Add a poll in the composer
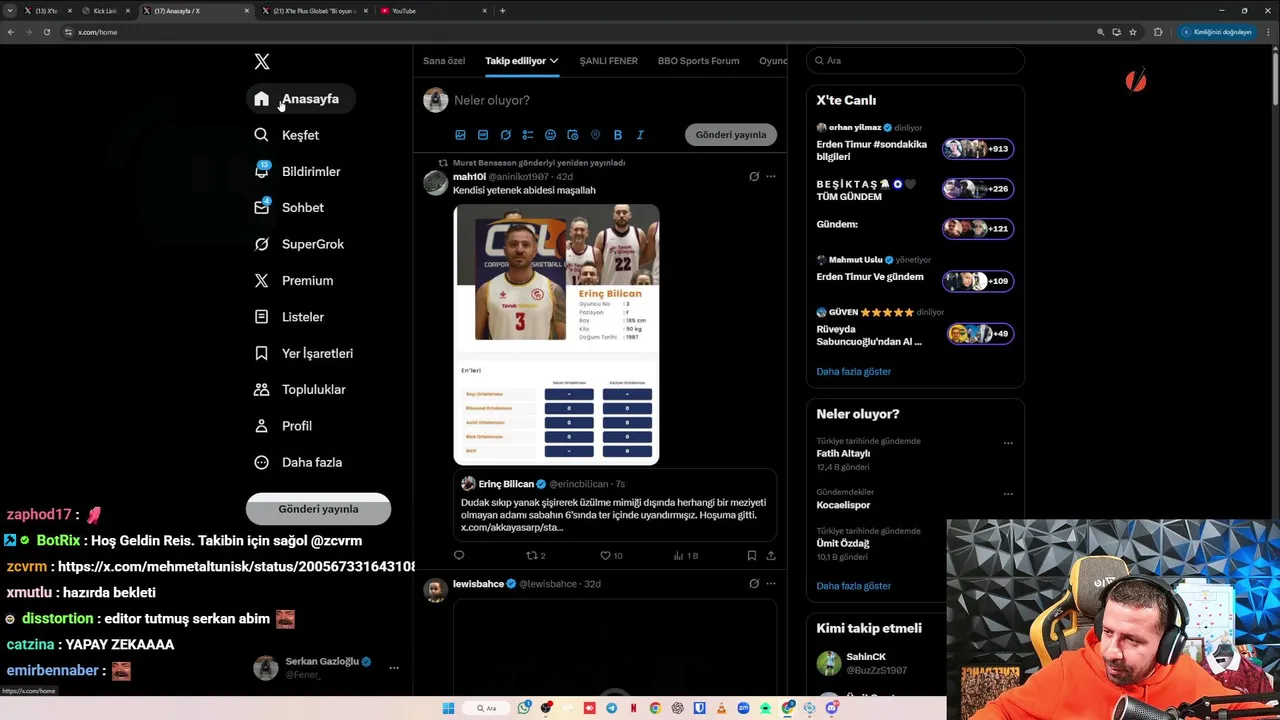Image resolution: width=1280 pixels, height=720 pixels. tap(528, 135)
